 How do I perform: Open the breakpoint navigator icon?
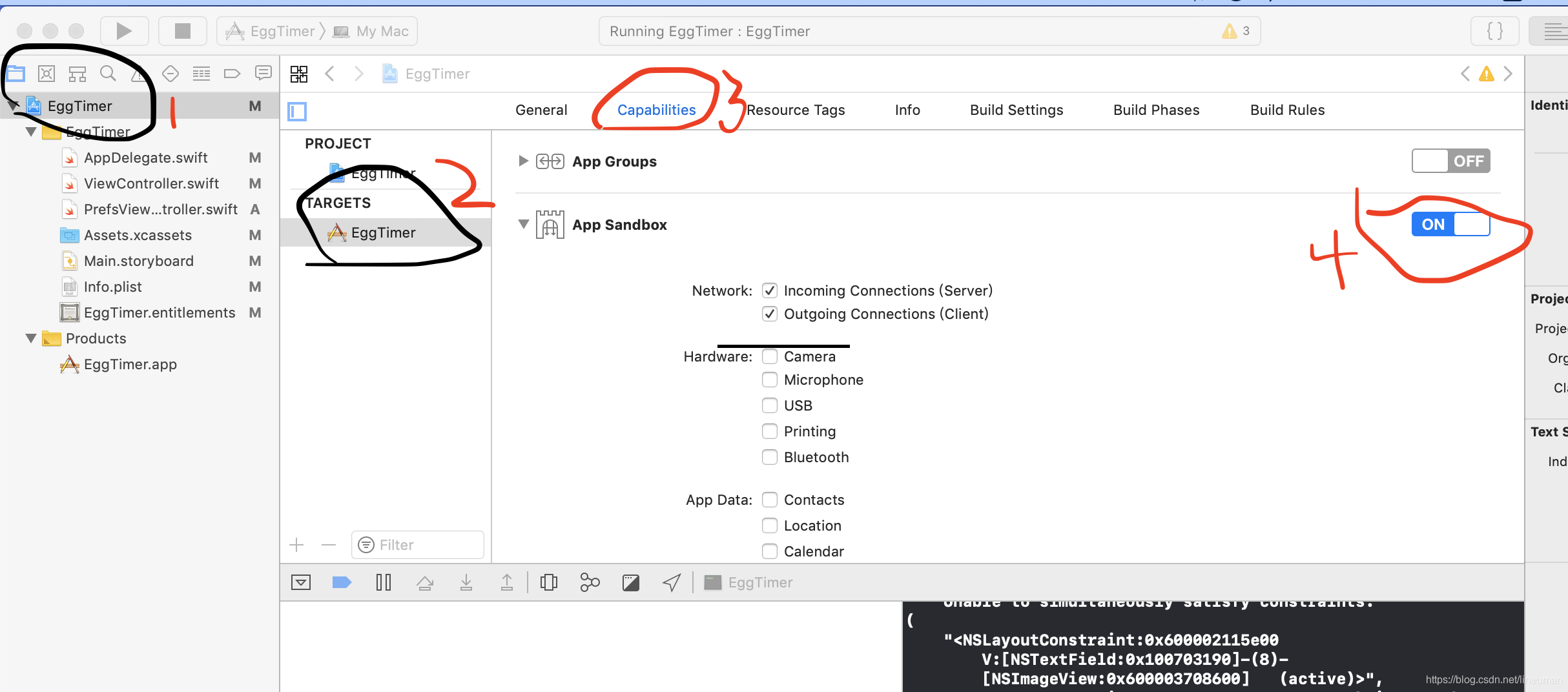coord(232,74)
